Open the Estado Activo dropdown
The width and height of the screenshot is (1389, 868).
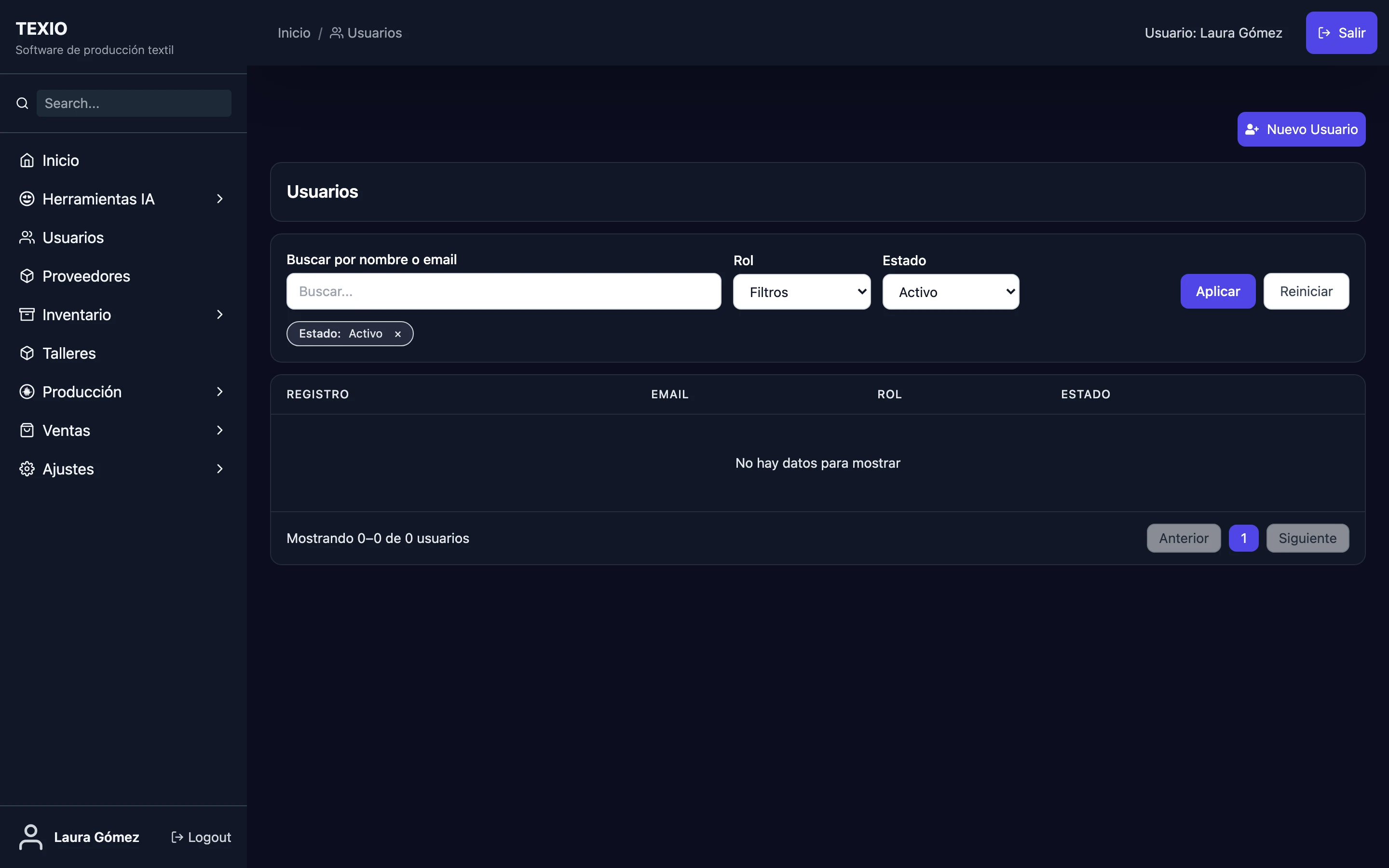[x=951, y=292]
